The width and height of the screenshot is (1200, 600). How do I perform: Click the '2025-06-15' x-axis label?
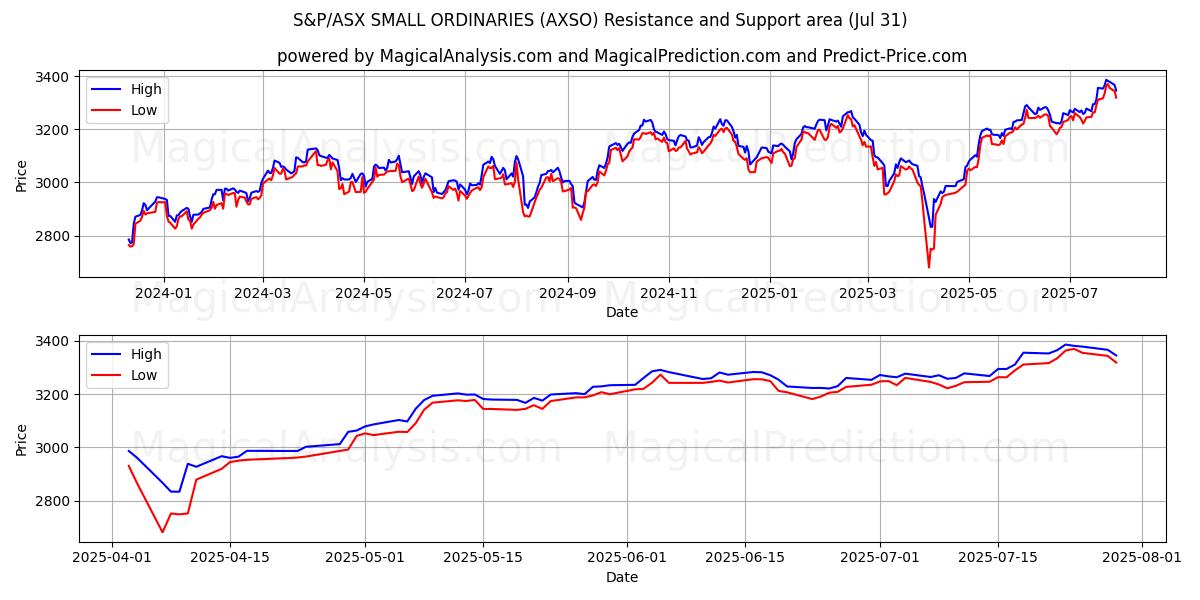point(746,558)
